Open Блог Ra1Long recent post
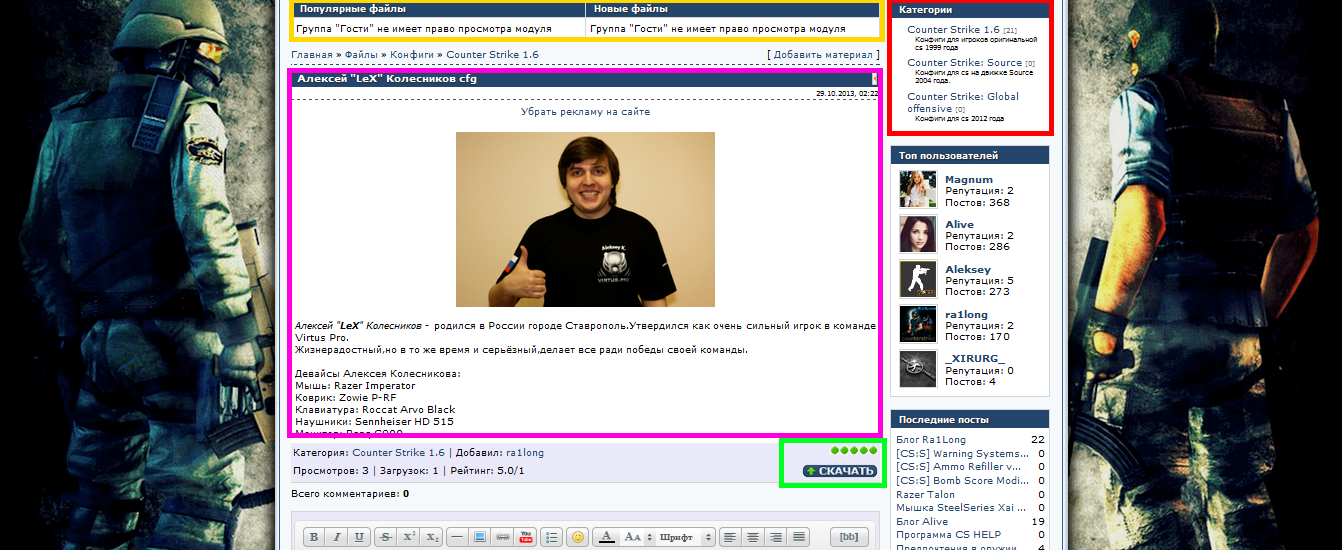This screenshot has width=1342, height=550. (931, 440)
